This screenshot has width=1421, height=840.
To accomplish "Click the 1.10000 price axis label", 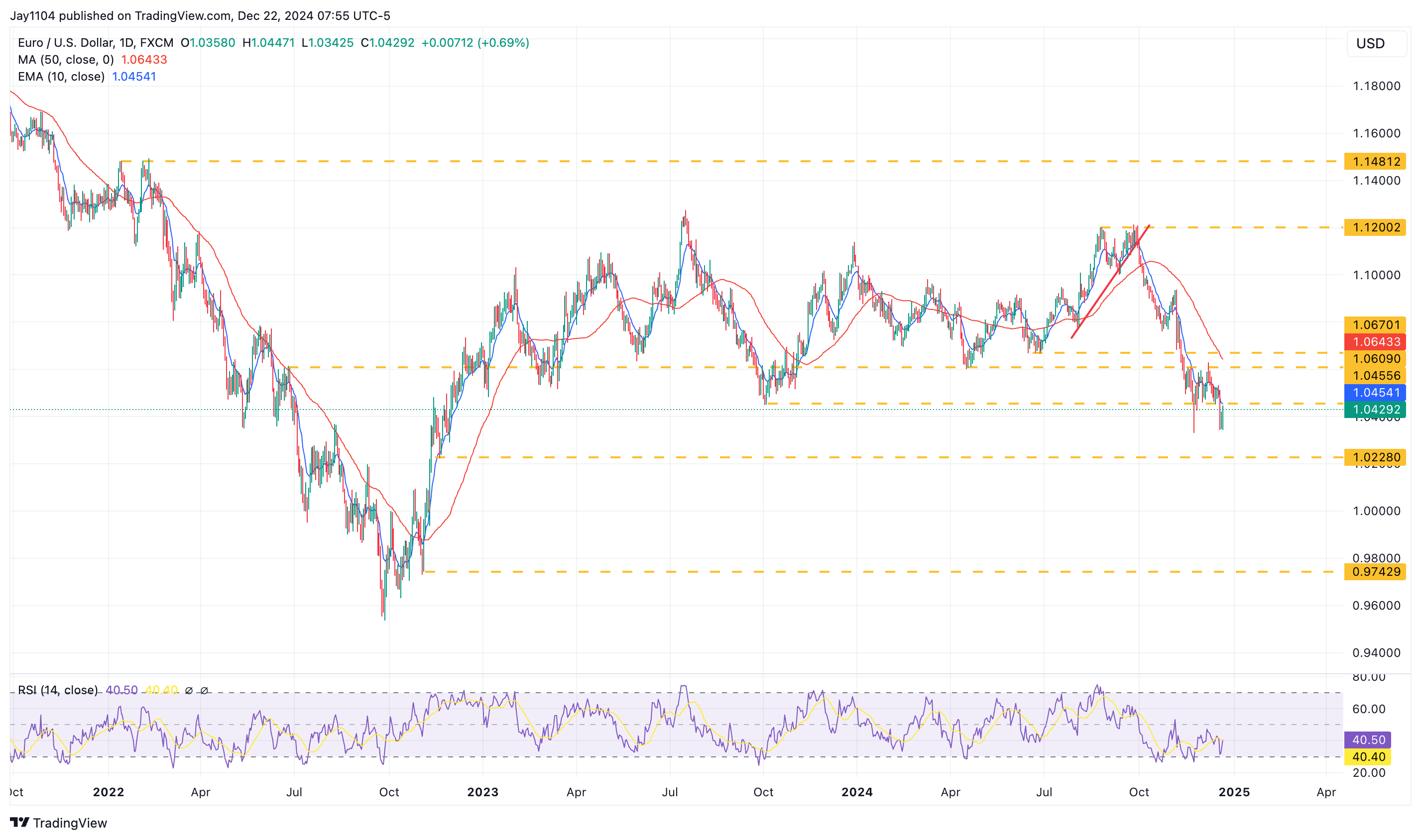I will (1376, 275).
